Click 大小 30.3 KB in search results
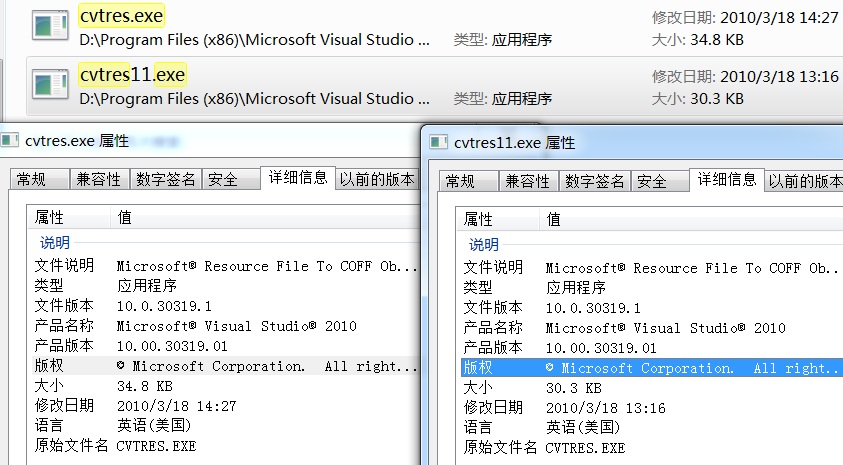 tap(697, 99)
